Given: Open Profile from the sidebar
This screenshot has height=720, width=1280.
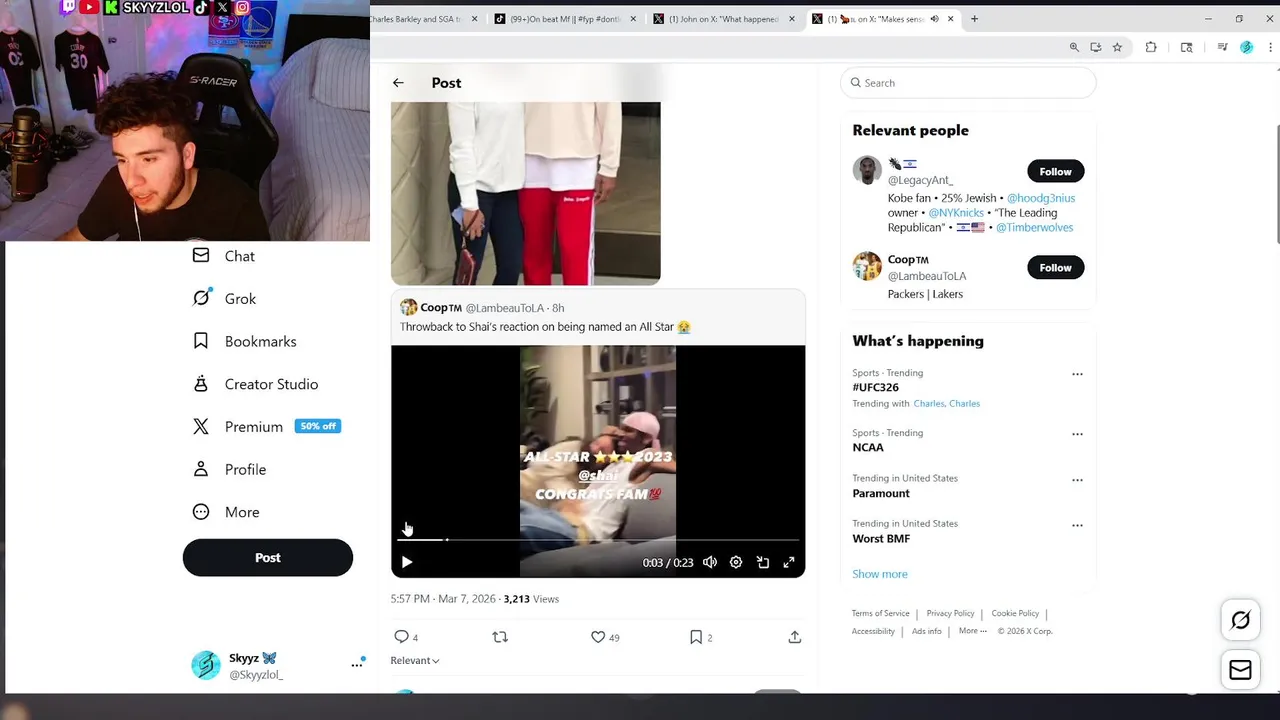Looking at the screenshot, I should coord(229,469).
